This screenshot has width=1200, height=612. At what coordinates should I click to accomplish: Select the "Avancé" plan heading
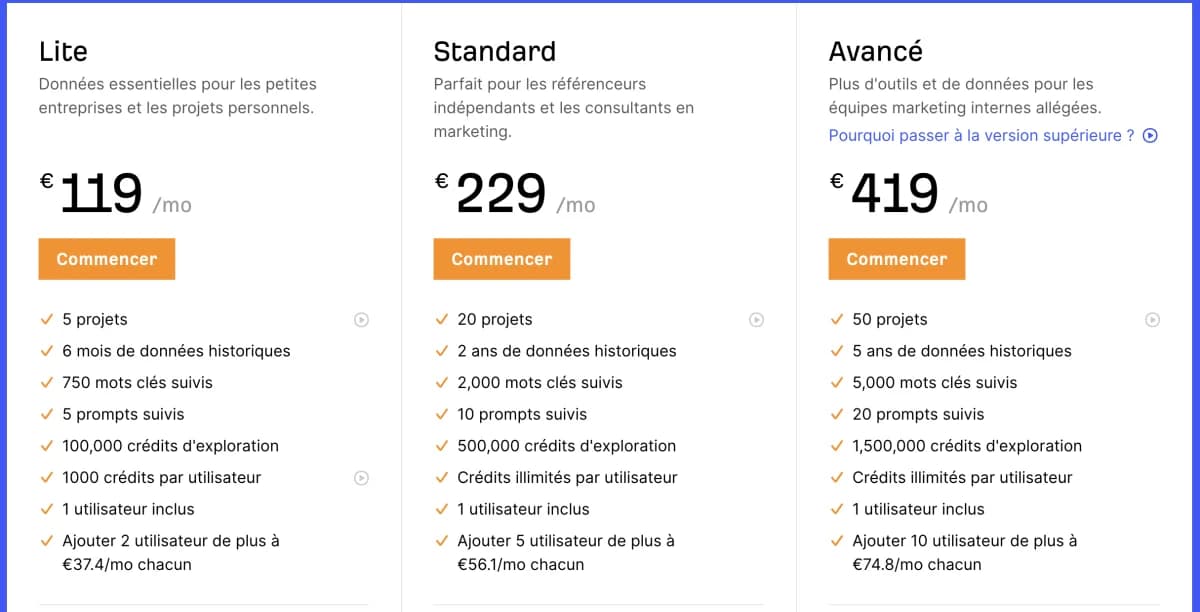click(x=875, y=50)
